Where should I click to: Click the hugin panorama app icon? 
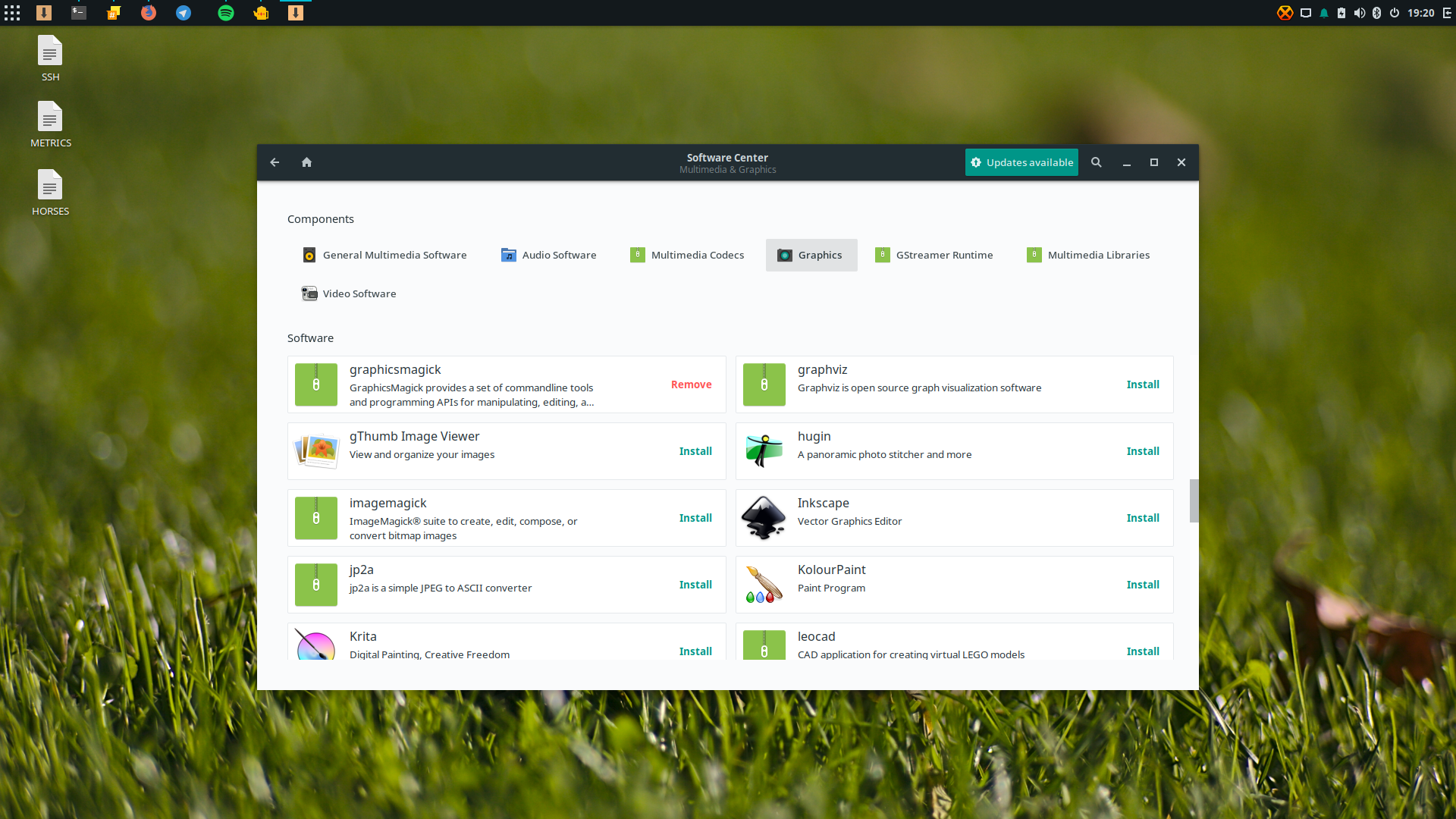coord(764,451)
